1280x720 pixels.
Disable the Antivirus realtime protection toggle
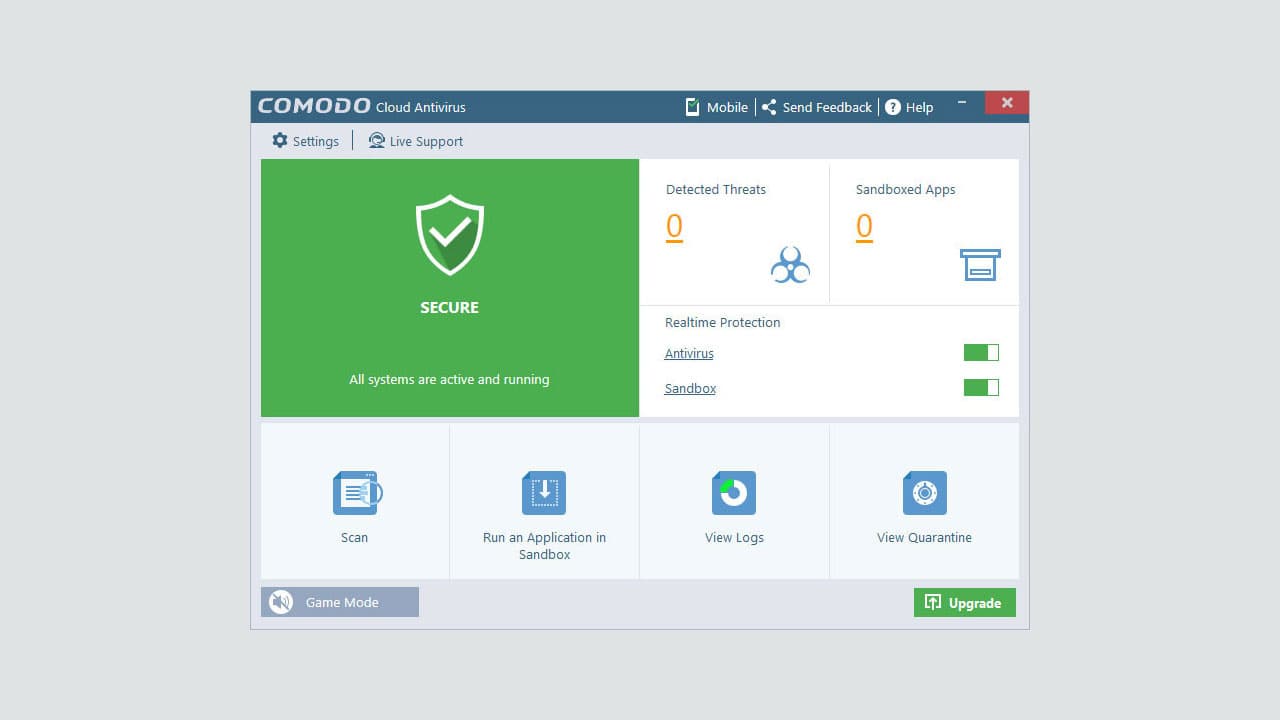click(980, 352)
